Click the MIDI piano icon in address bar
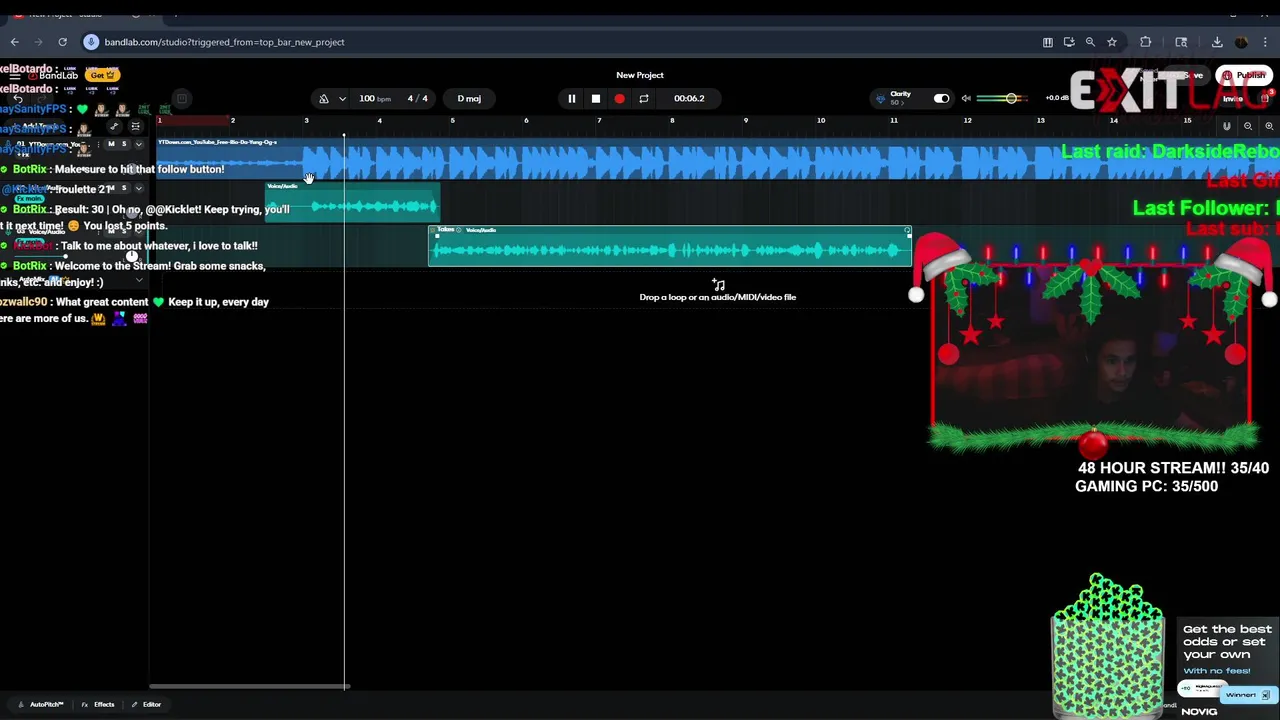Image resolution: width=1280 pixels, height=720 pixels. (1047, 42)
